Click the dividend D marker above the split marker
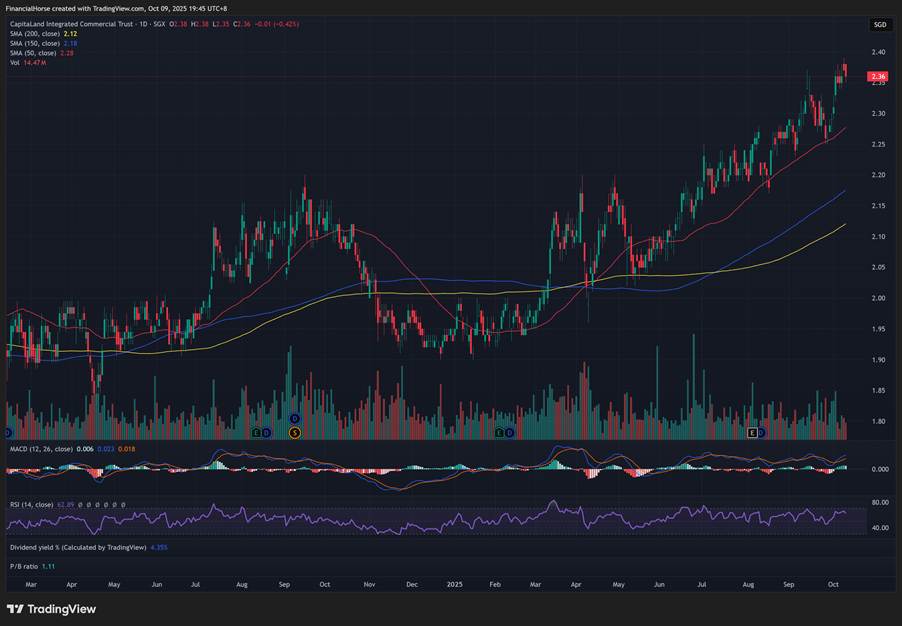Image resolution: width=902 pixels, height=626 pixels. 294,418
